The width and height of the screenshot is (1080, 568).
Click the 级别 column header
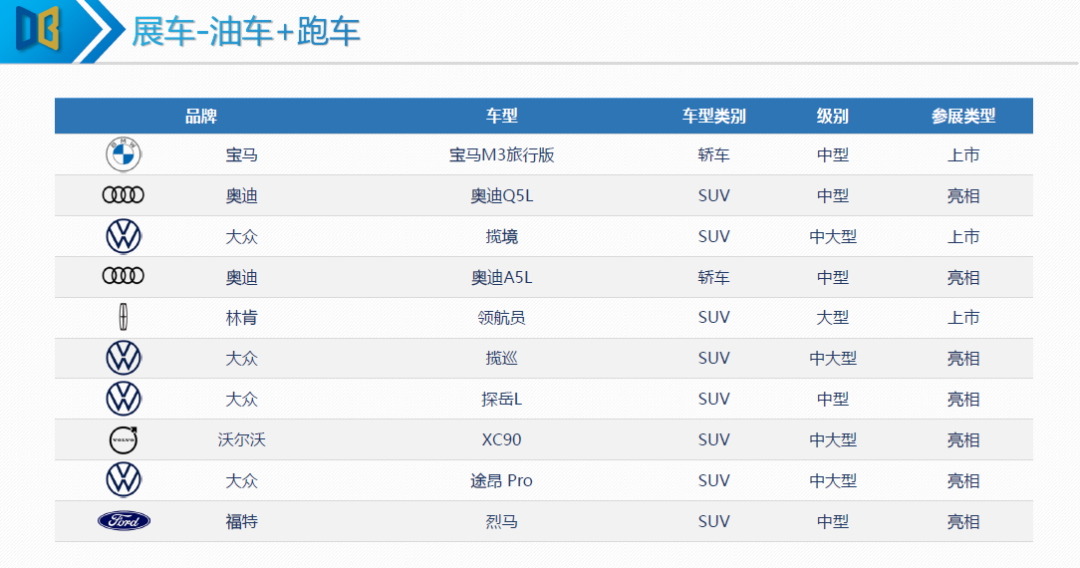click(833, 116)
